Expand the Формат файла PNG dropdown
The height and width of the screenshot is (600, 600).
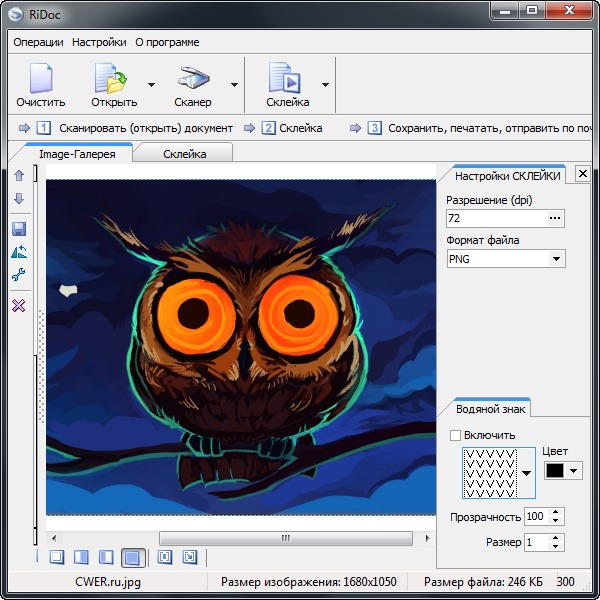coord(556,259)
